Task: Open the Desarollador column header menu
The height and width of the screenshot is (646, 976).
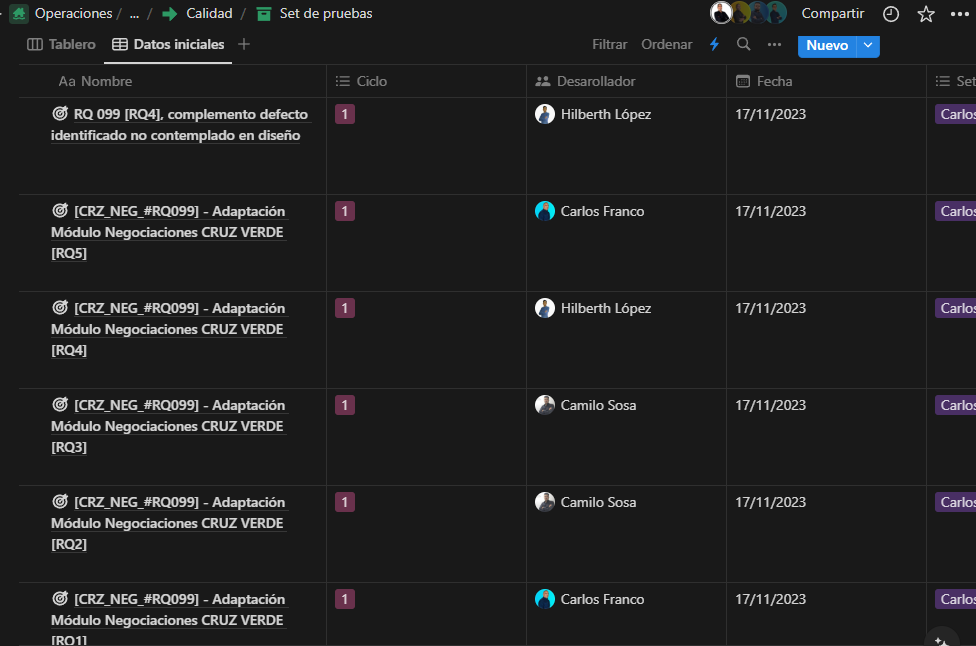Action: pyautogui.click(x=595, y=81)
